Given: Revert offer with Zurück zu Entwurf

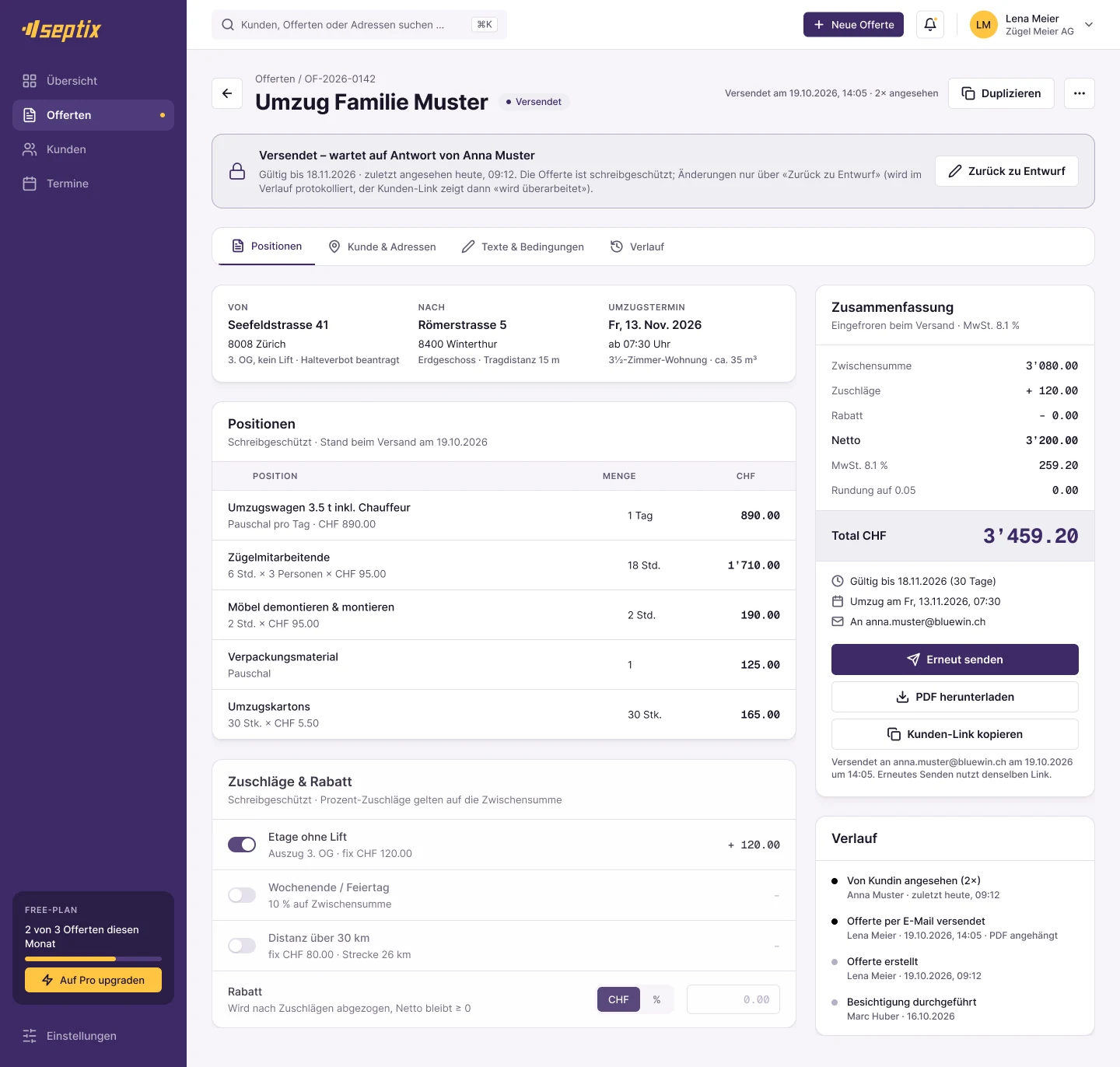Looking at the screenshot, I should 1006,171.
